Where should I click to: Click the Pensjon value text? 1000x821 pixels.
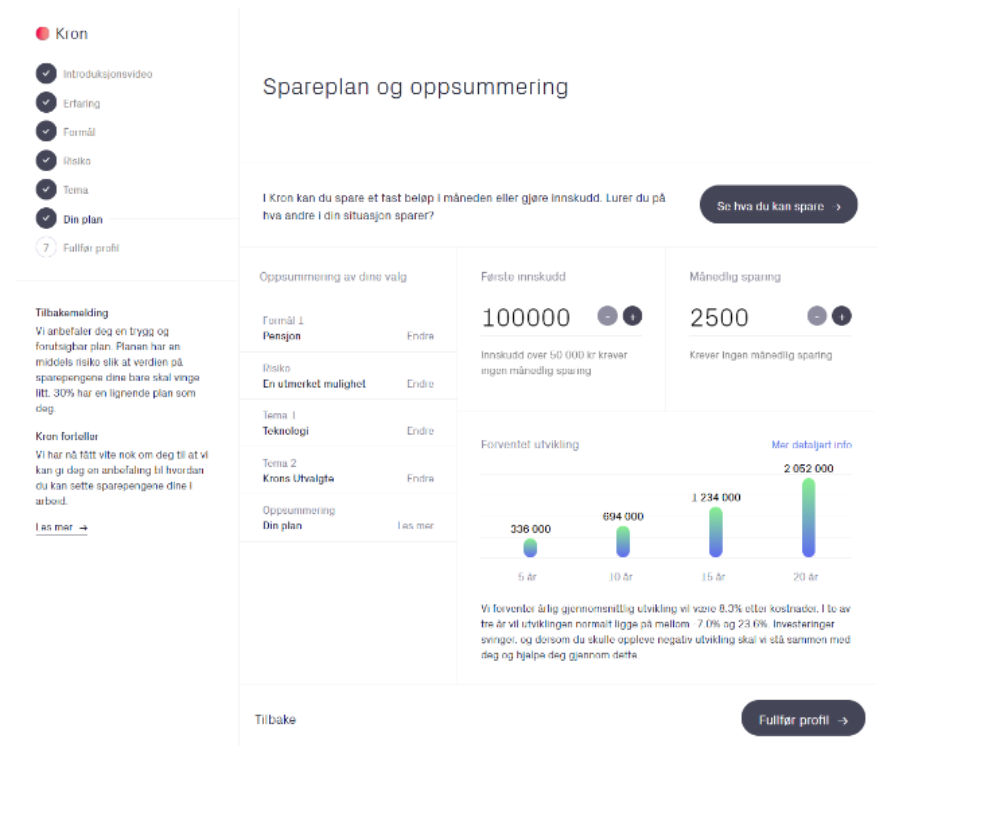click(x=282, y=336)
